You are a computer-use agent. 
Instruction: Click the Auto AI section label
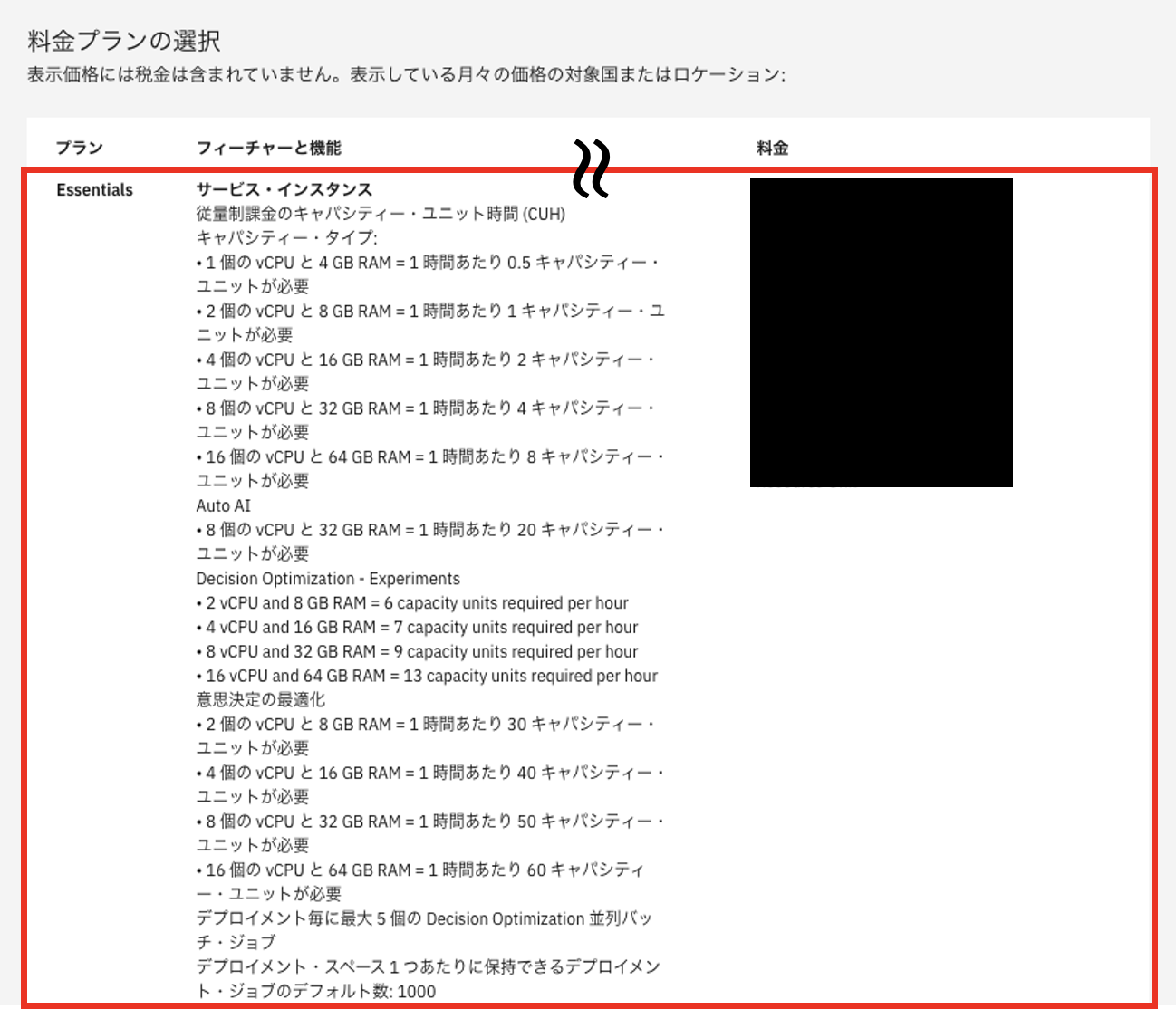coord(224,505)
